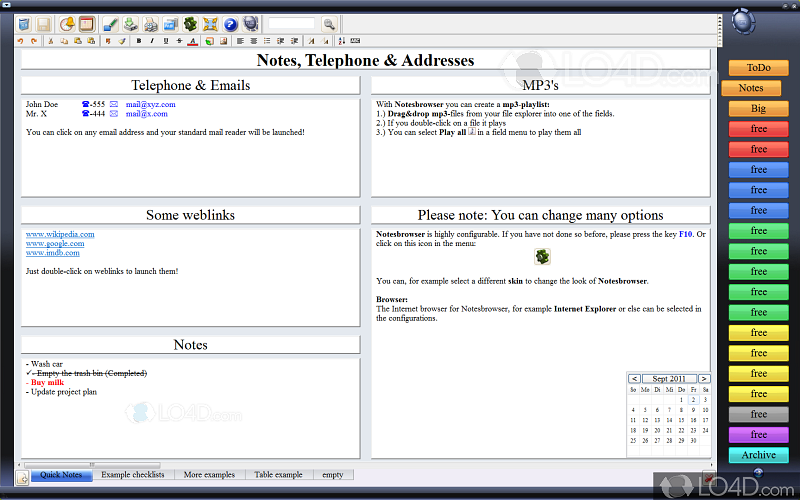Click the gear icon inside the options note
The image size is (800, 500).
coord(542,257)
